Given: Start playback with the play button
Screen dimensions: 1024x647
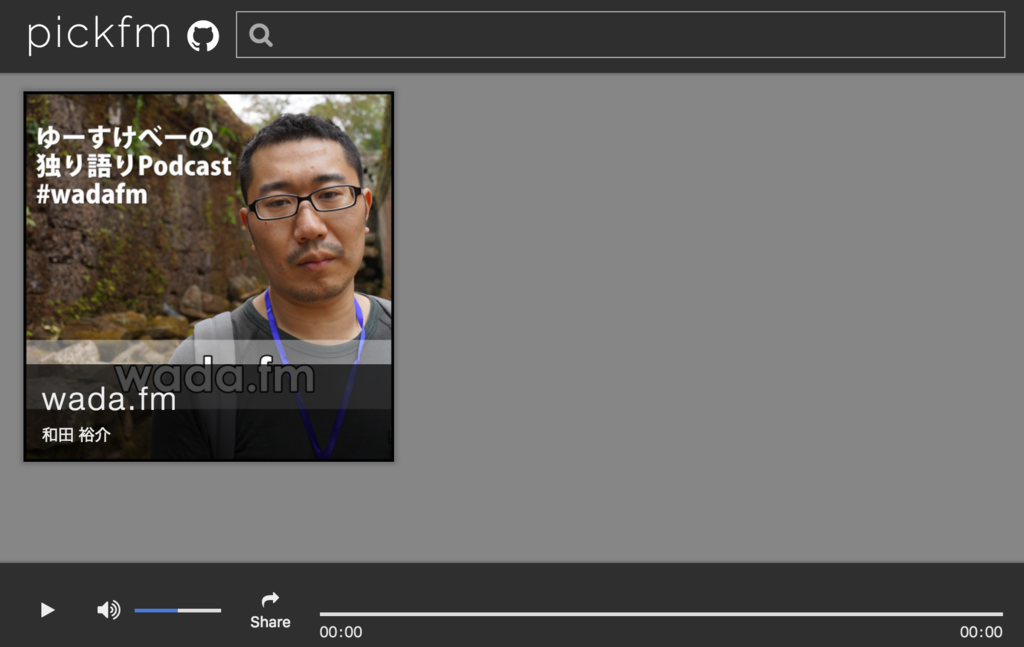Looking at the screenshot, I should 47,610.
